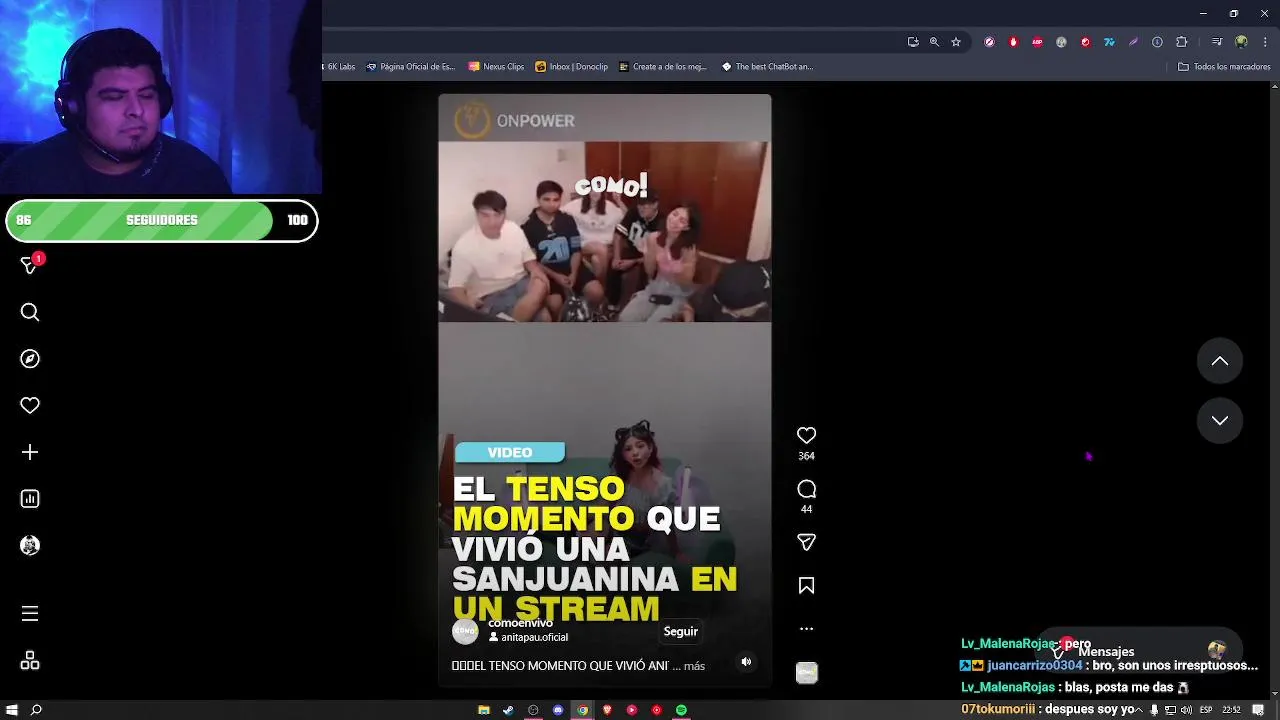Open the hamburger menu icon in sidebar
1280x720 pixels.
click(x=30, y=614)
